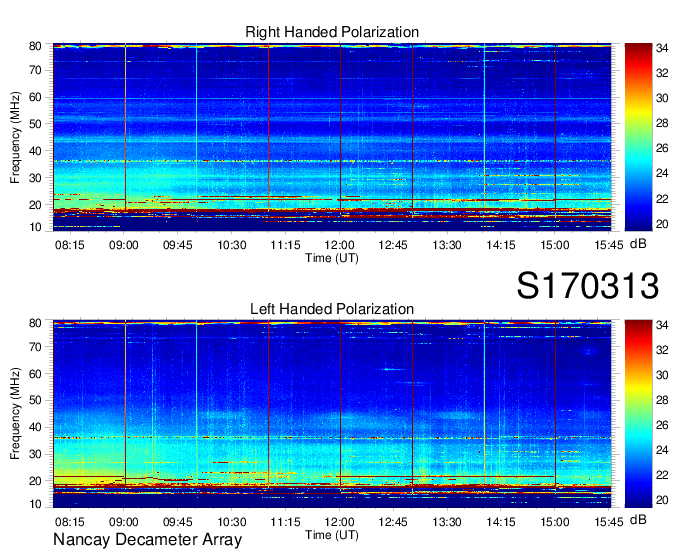The width and height of the screenshot is (680, 552).
Task: Click the dB unit label of top colorbar
Action: coord(638,244)
